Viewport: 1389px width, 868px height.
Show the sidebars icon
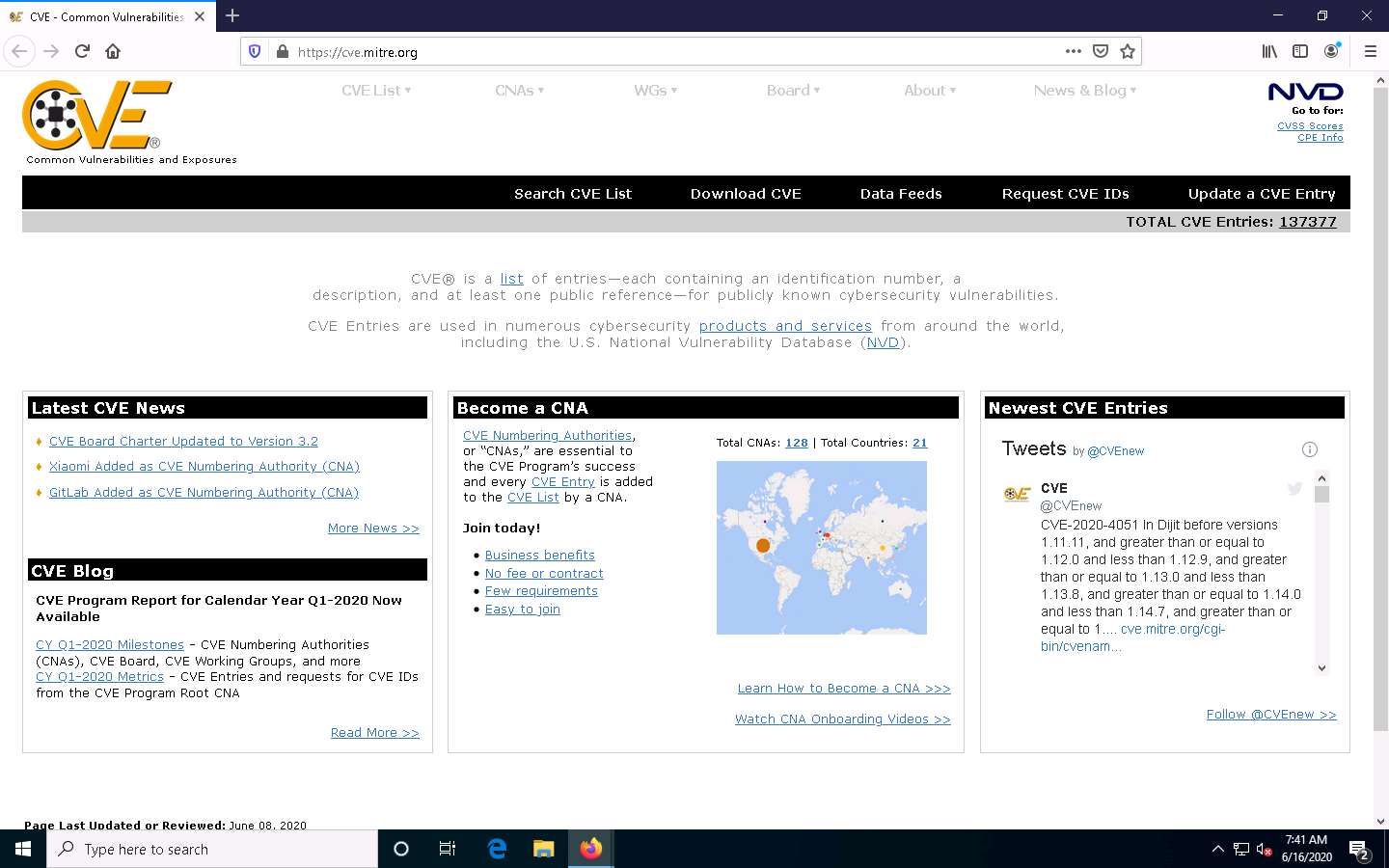pos(1300,51)
